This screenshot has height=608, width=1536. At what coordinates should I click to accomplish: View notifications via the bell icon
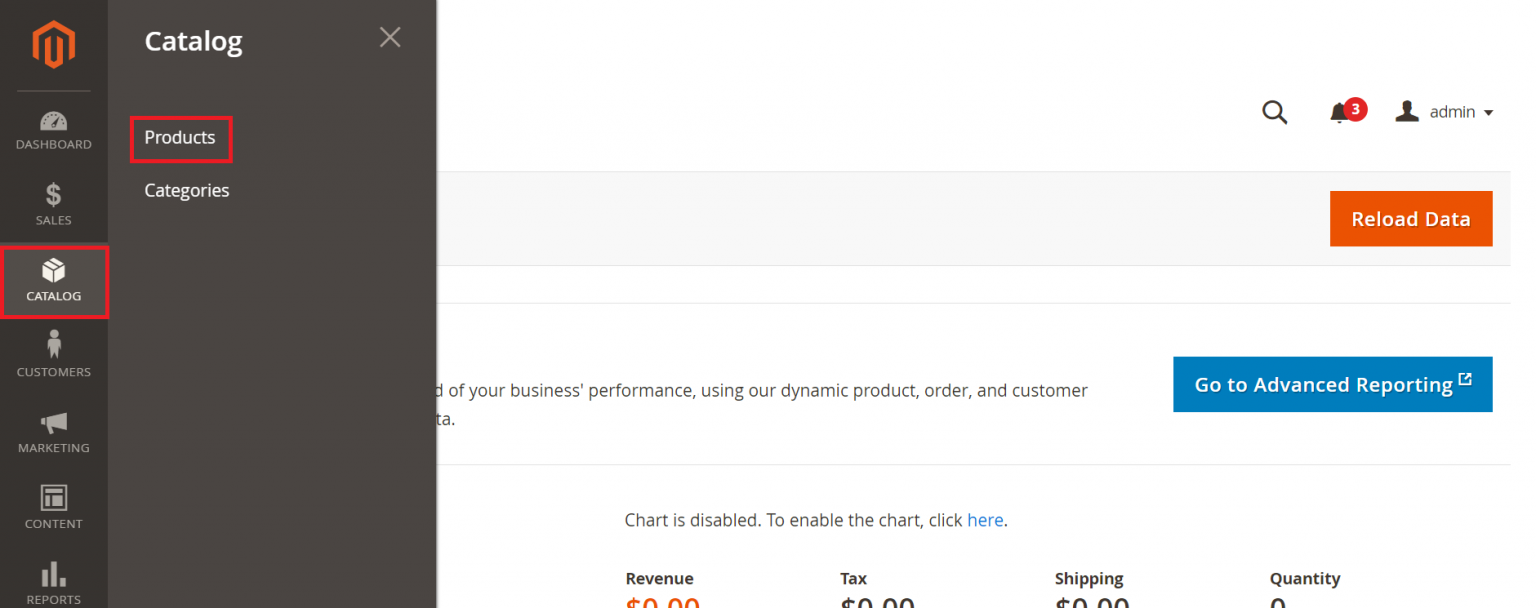[1339, 112]
